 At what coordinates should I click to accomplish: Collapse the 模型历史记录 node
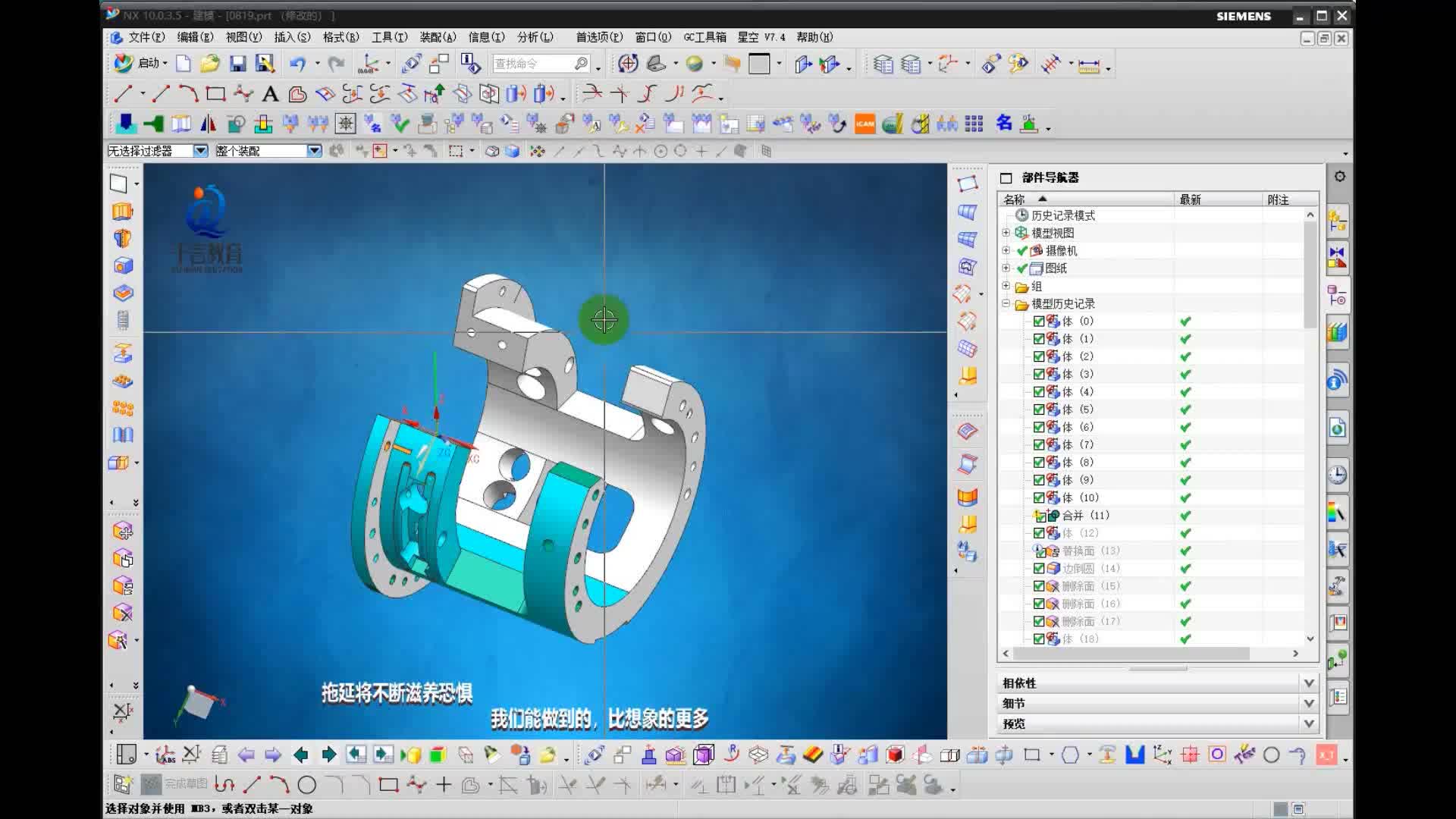point(1006,303)
